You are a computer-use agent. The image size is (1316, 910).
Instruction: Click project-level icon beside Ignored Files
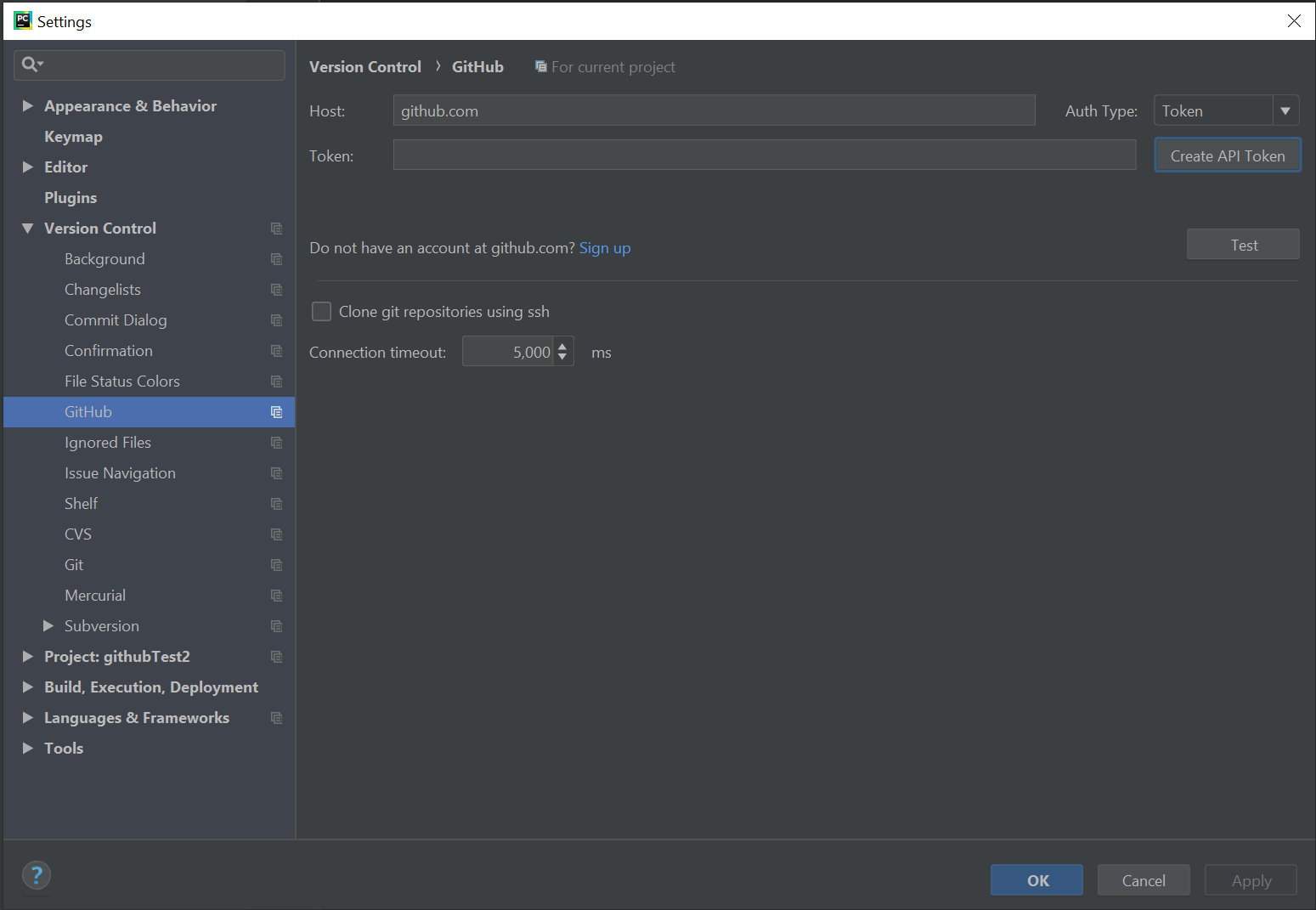pyautogui.click(x=276, y=443)
